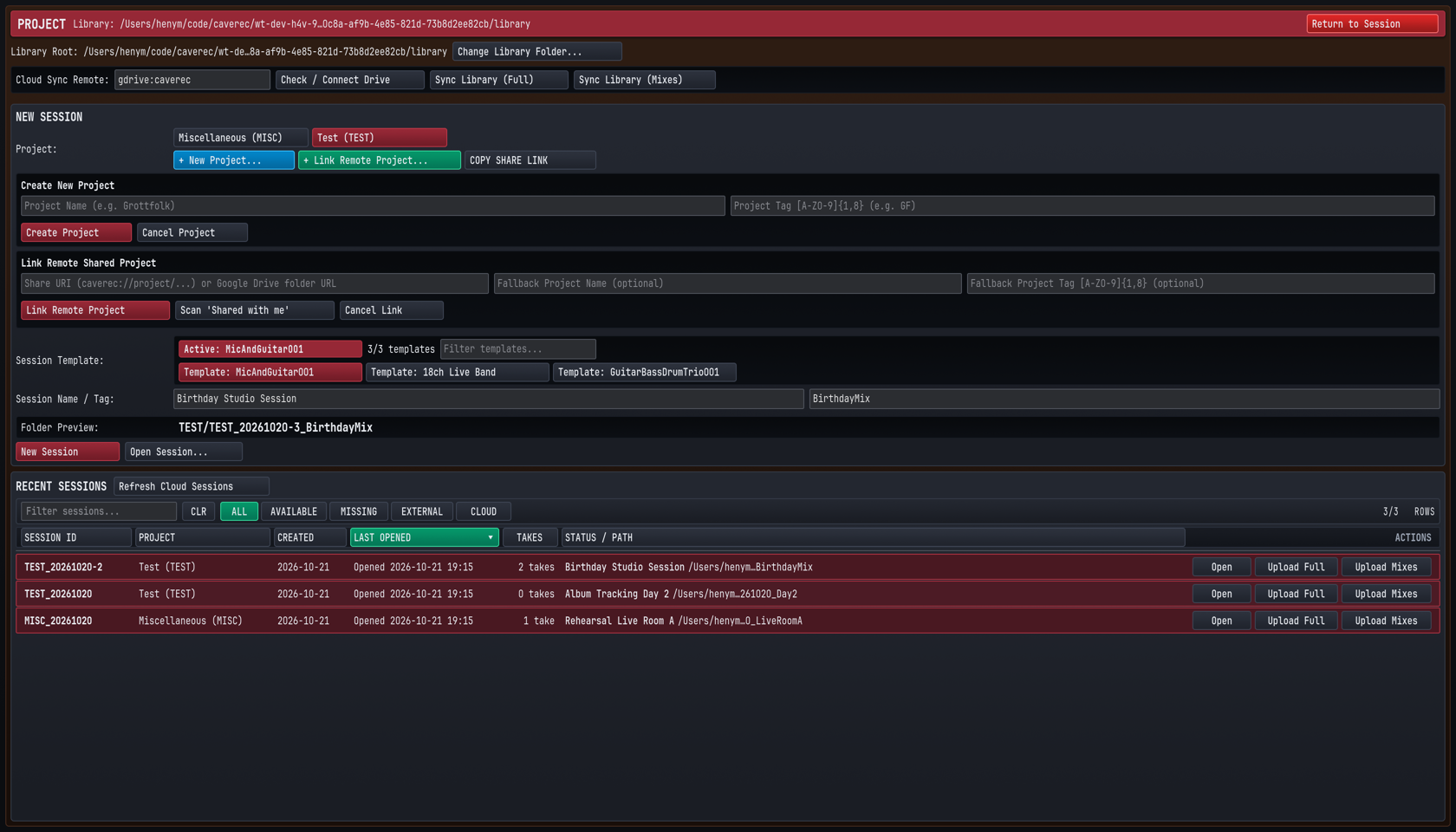Upload Mixes for MISC_20261020

[x=1386, y=621]
